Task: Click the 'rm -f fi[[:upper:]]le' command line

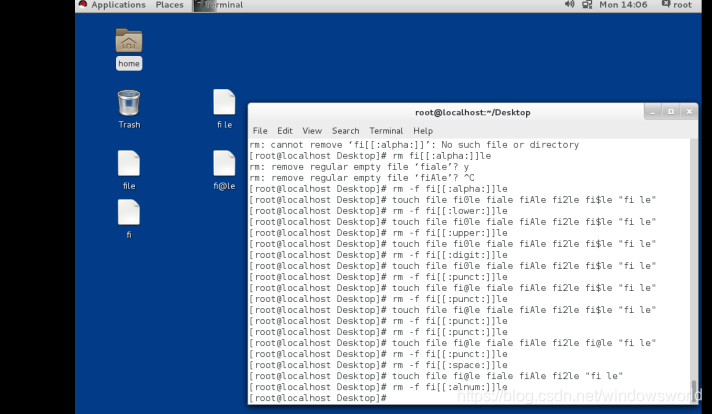Action: click(378, 233)
